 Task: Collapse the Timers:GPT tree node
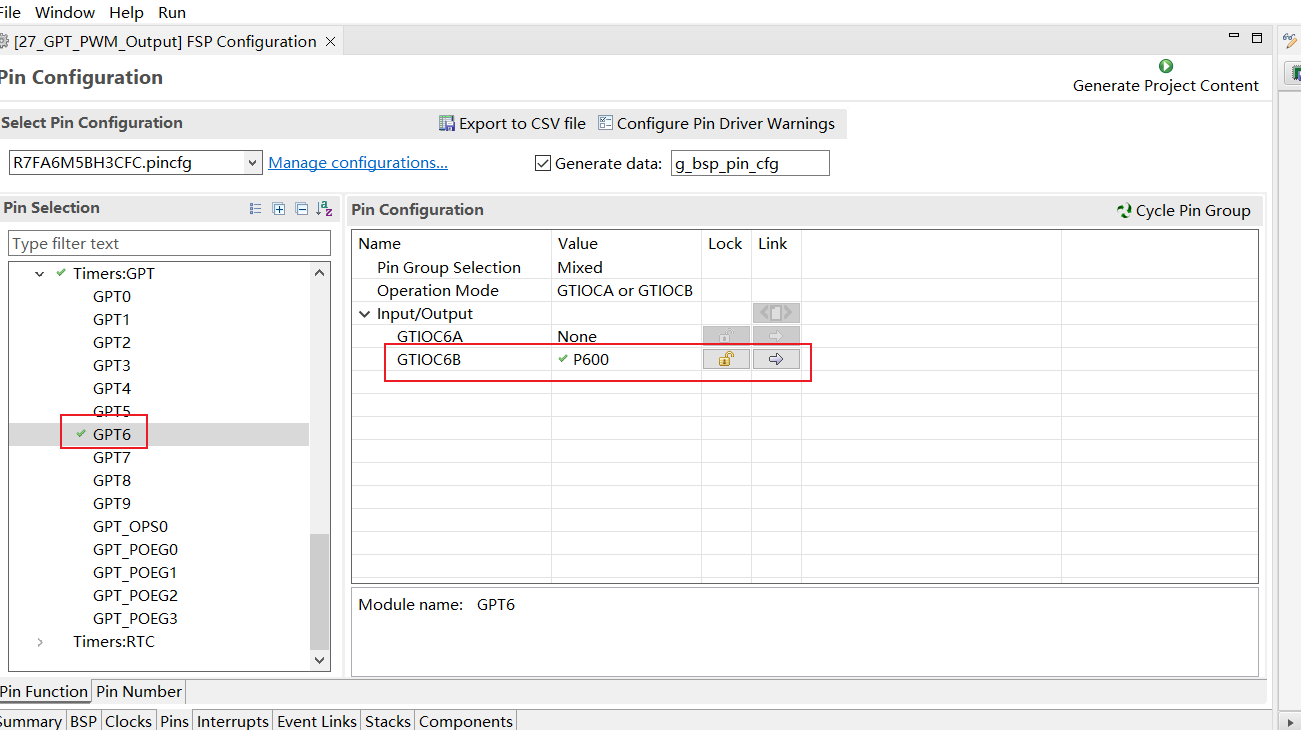[x=40, y=274]
